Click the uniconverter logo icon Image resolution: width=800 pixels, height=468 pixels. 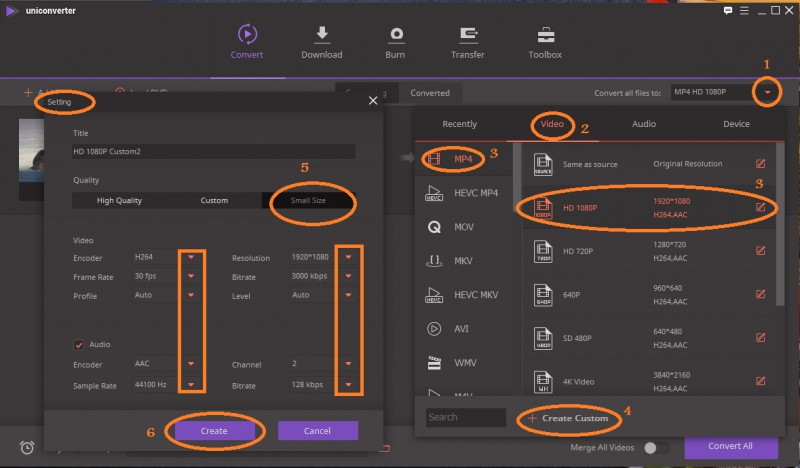click(x=11, y=11)
